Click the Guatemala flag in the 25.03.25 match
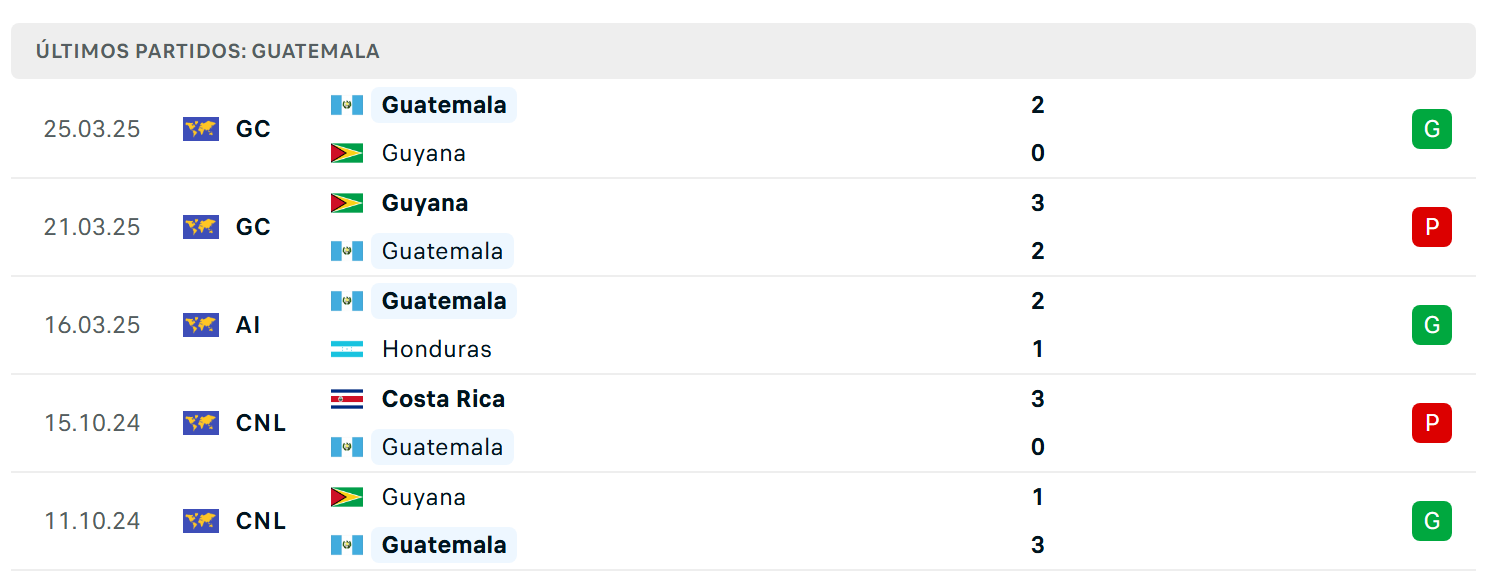The height and width of the screenshot is (584, 1490). pos(347,105)
